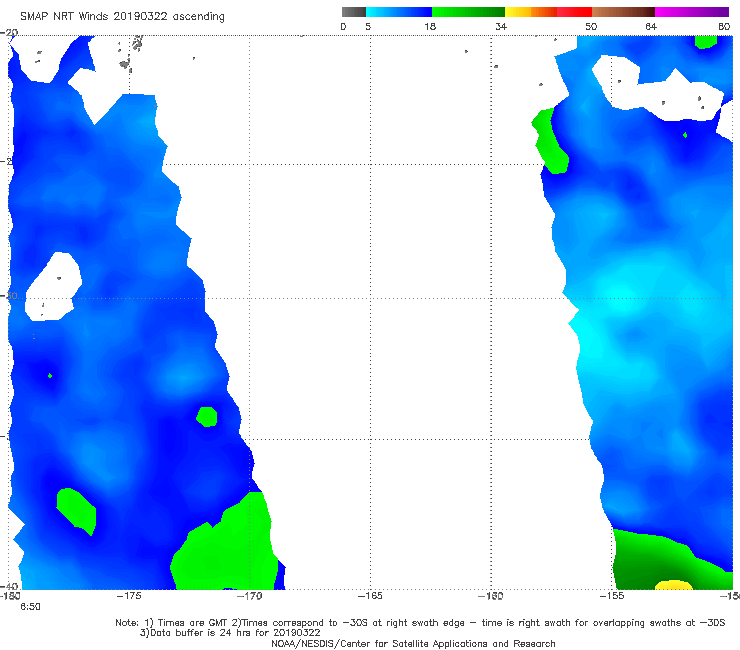Viewport: 740px width, 650px height.
Task: Click the red segment of the colorbar
Action: [x=574, y=12]
